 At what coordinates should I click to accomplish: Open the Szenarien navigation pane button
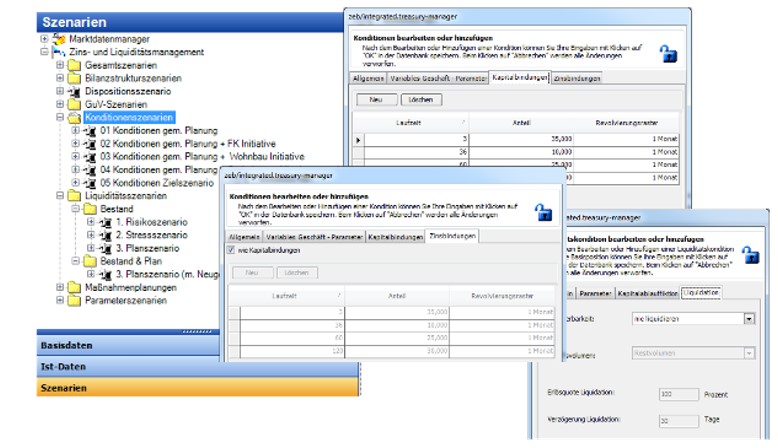197,387
